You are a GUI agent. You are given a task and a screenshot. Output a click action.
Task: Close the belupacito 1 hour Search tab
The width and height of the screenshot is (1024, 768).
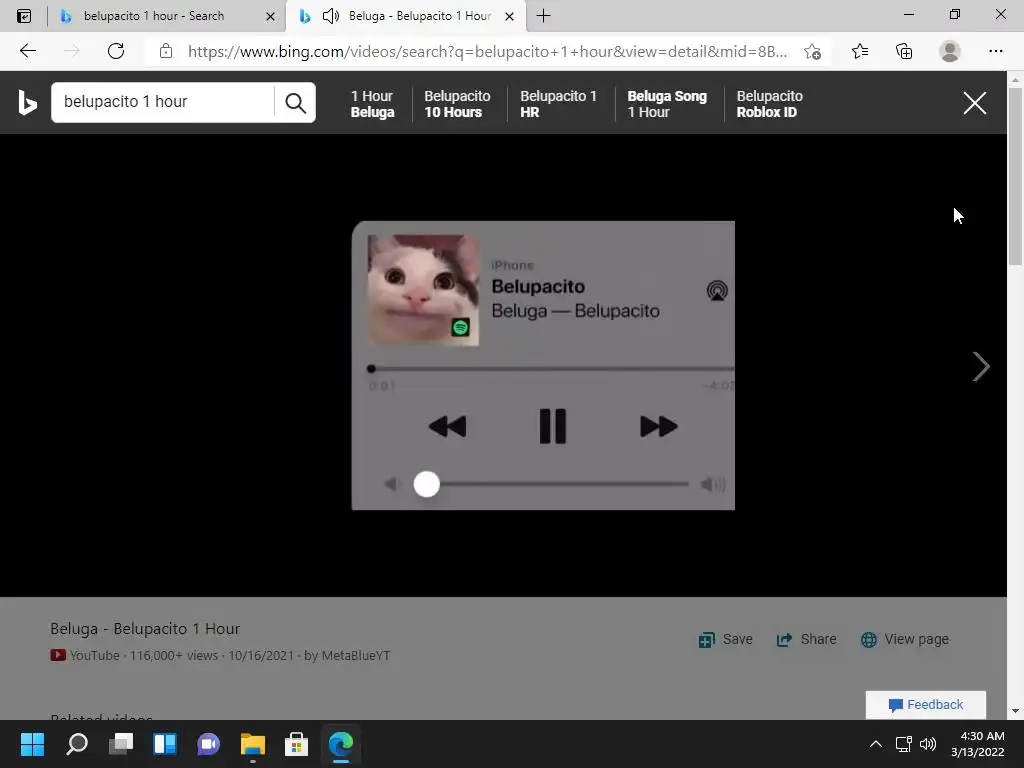[270, 16]
